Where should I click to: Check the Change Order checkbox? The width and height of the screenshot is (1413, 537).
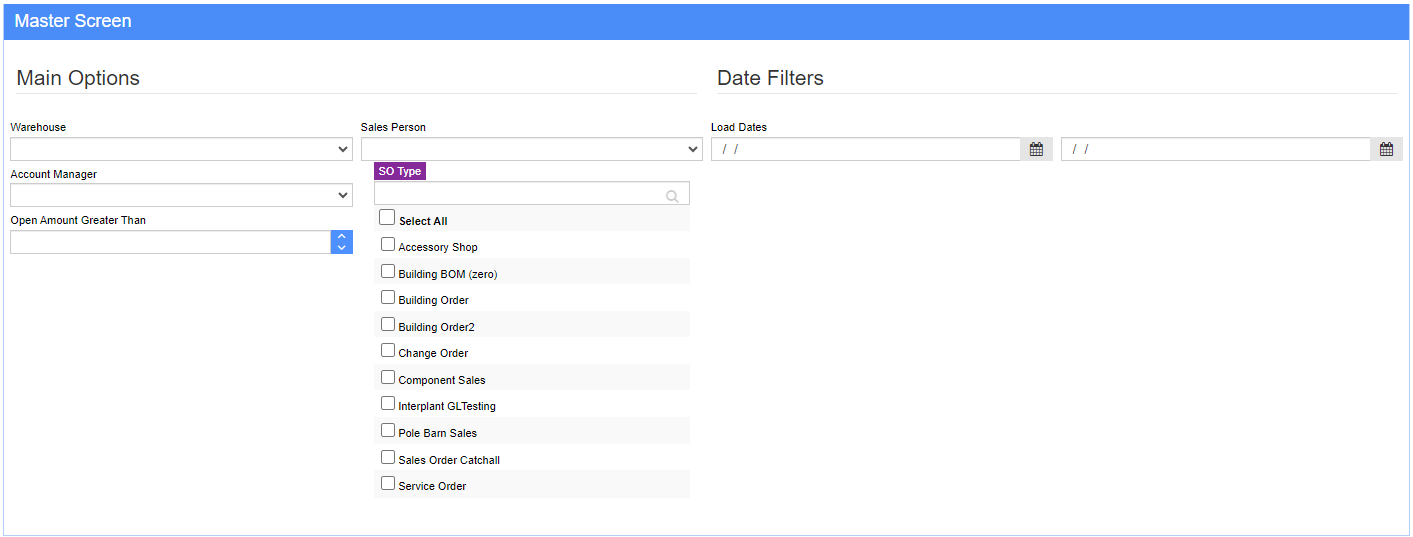[x=388, y=350]
